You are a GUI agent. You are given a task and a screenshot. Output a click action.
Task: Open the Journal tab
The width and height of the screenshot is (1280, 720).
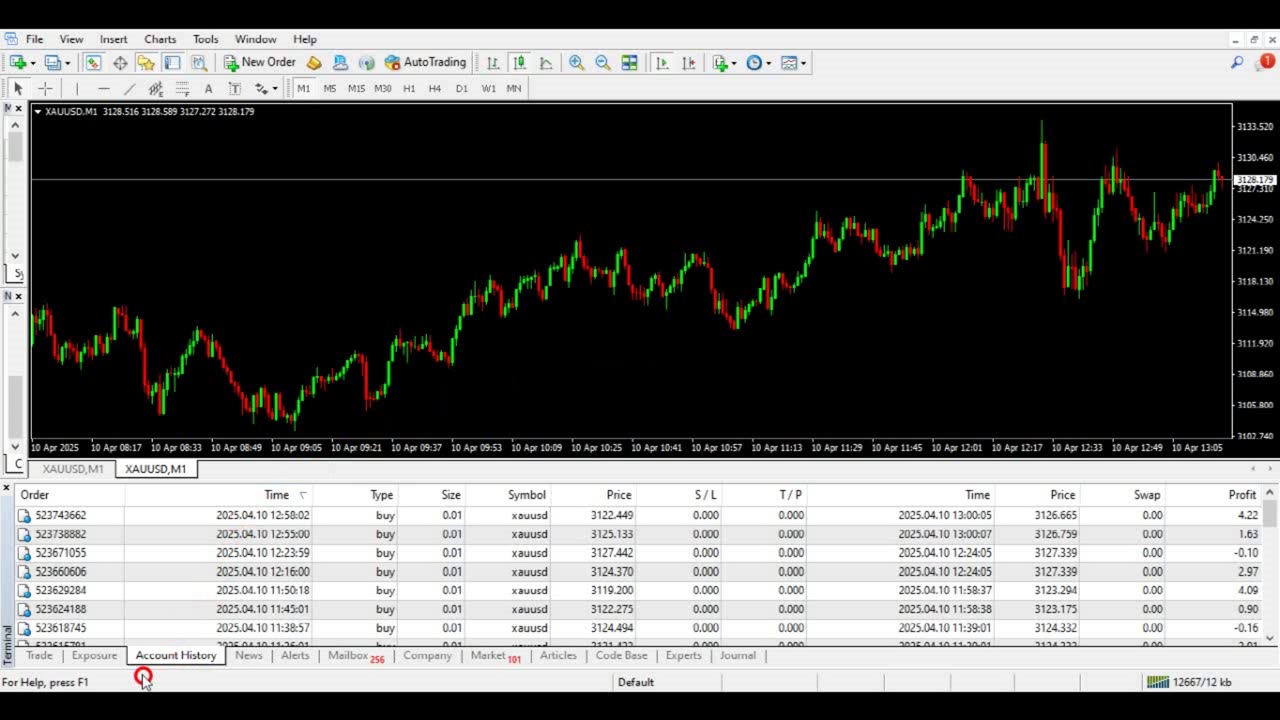[738, 656]
